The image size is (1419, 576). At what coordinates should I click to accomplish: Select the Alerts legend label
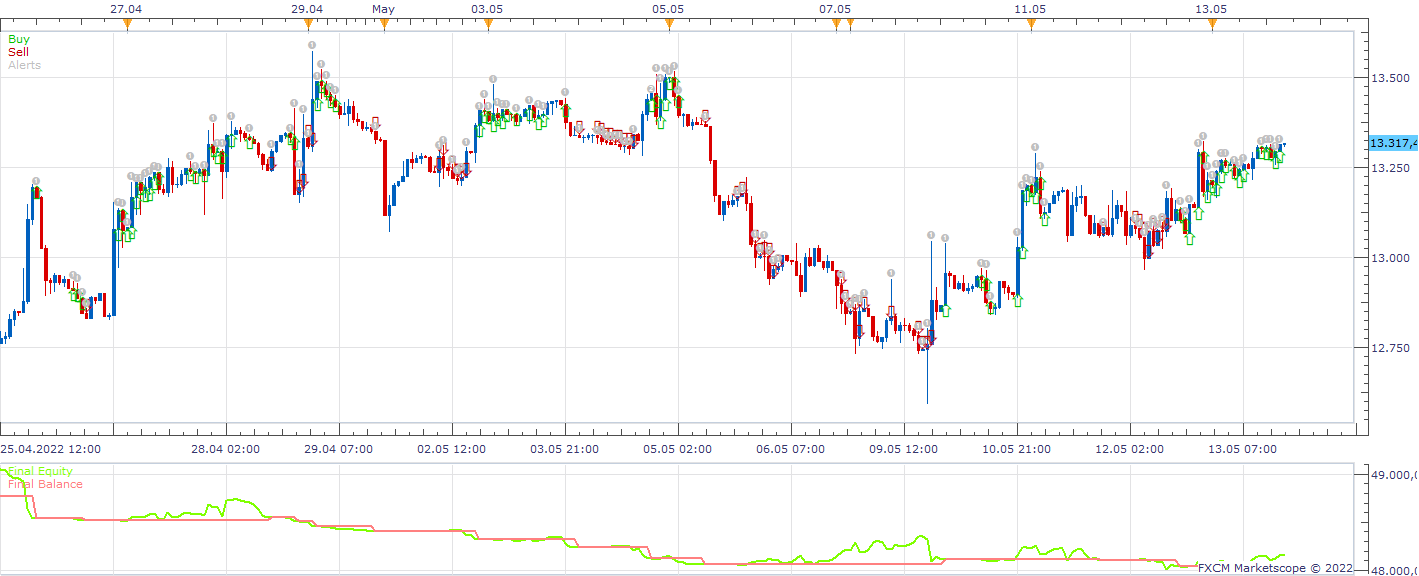tap(24, 65)
